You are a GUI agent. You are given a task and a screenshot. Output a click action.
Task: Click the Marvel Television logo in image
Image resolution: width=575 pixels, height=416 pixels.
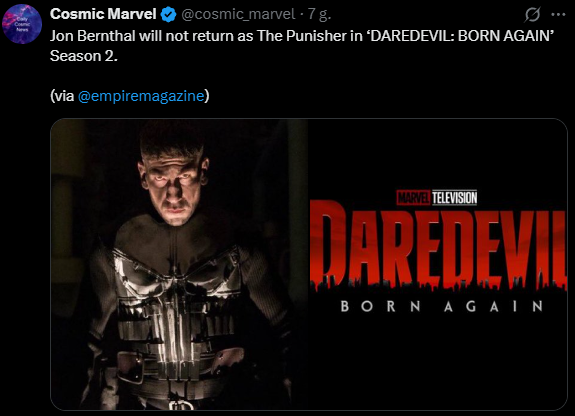tap(437, 198)
